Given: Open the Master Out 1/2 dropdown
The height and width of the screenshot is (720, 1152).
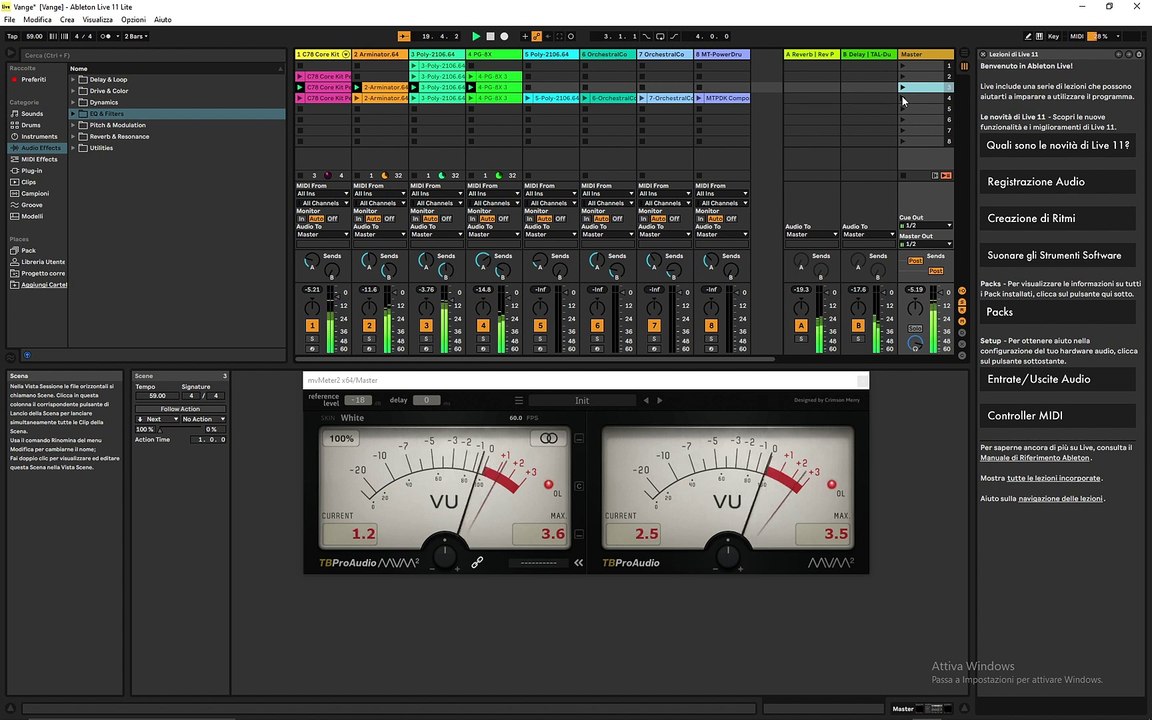Looking at the screenshot, I should 926,244.
